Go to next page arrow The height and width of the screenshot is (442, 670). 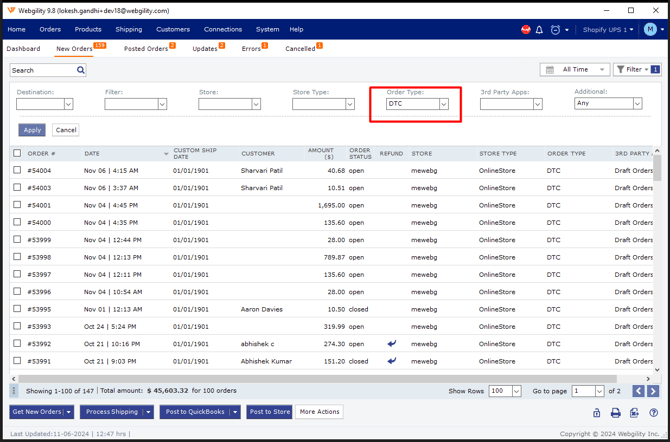click(653, 391)
